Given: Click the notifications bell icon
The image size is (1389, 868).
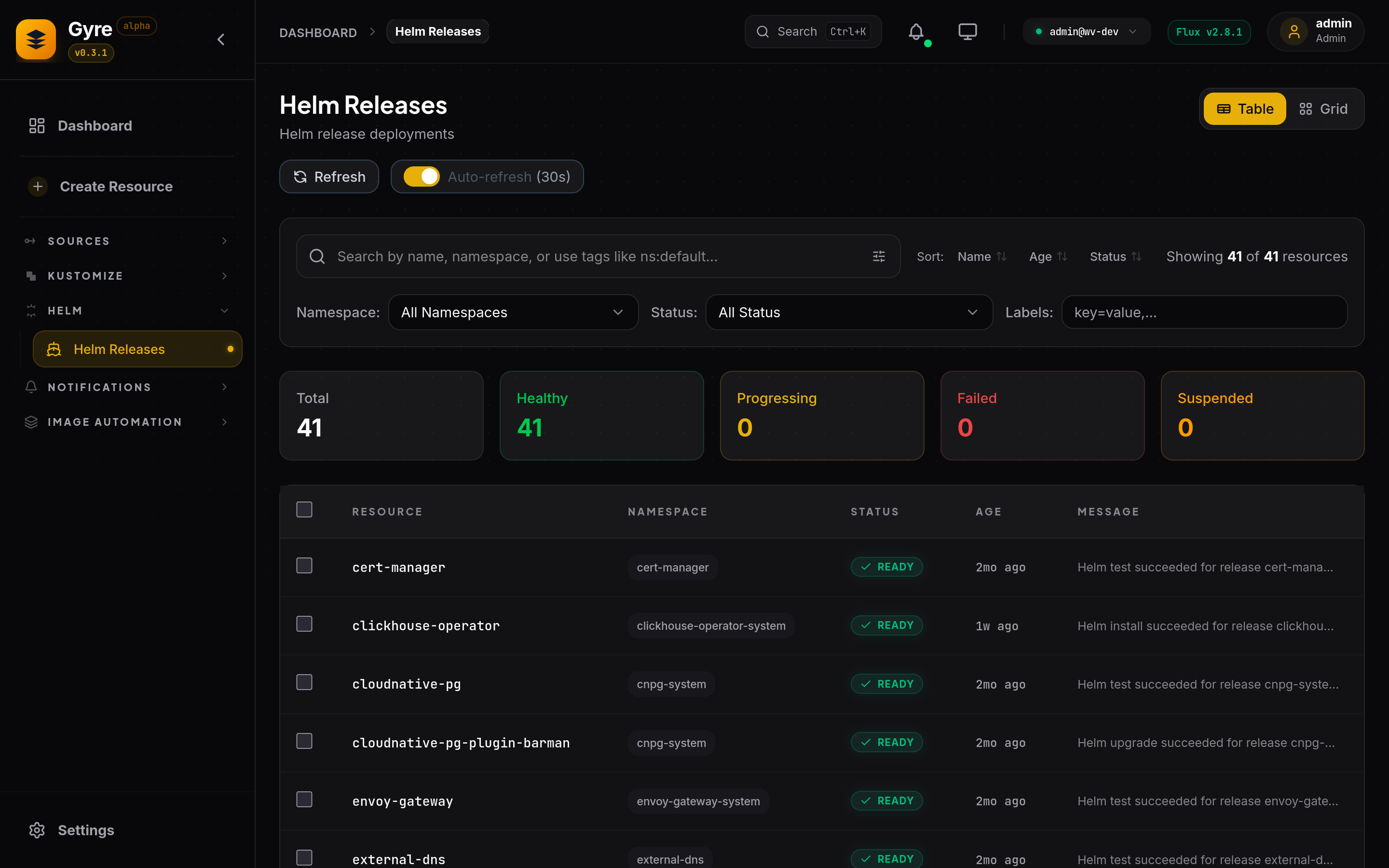Looking at the screenshot, I should (915, 31).
